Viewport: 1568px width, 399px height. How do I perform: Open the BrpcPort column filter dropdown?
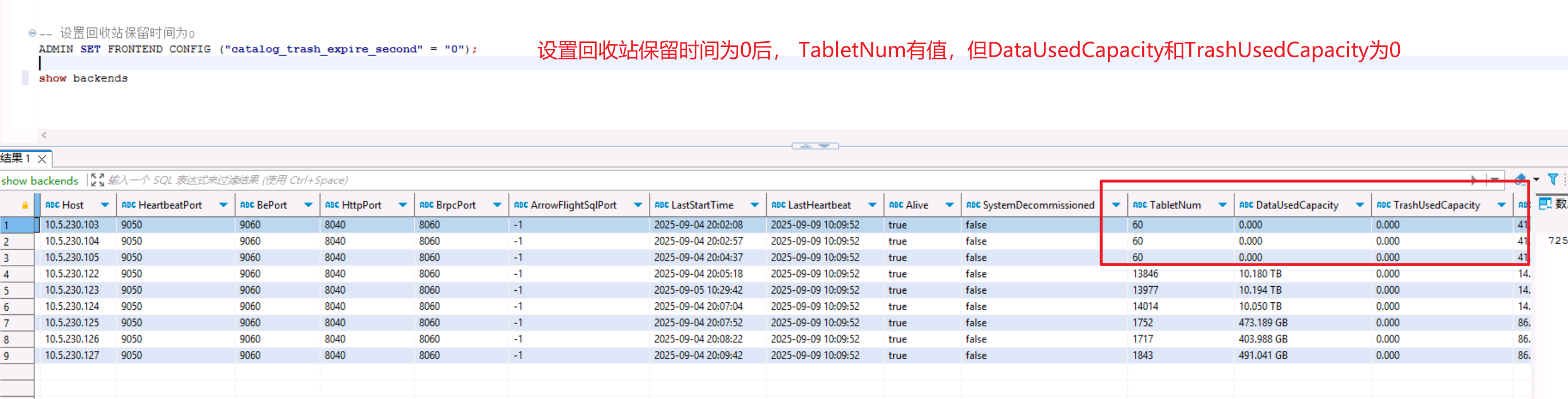point(497,206)
